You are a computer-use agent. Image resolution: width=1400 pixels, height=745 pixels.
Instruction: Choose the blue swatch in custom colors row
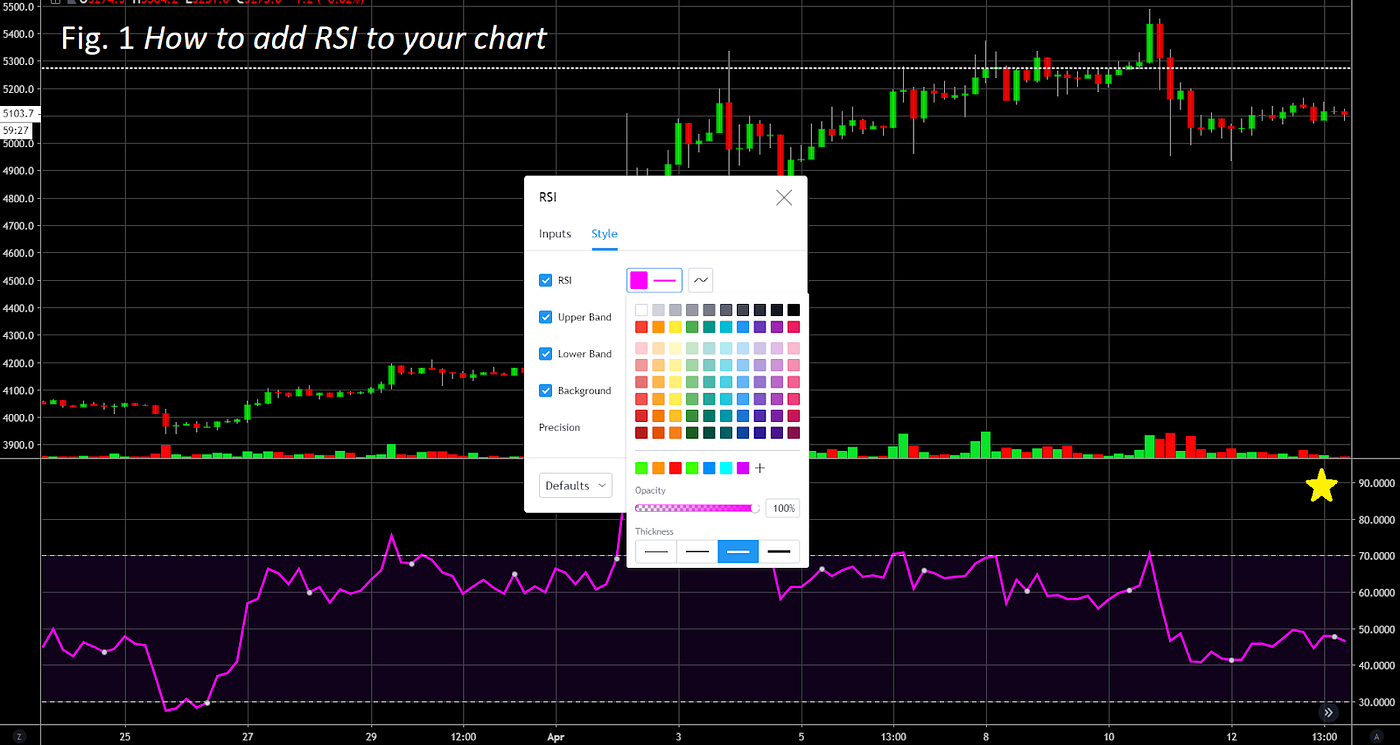[709, 468]
